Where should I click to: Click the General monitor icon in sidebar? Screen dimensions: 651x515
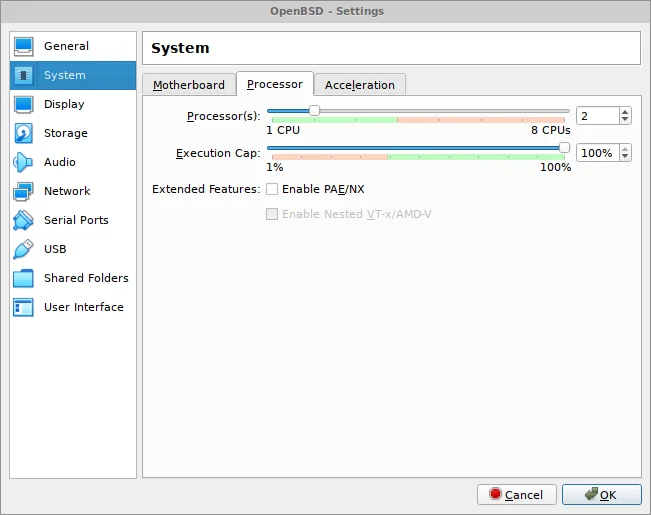click(x=24, y=47)
